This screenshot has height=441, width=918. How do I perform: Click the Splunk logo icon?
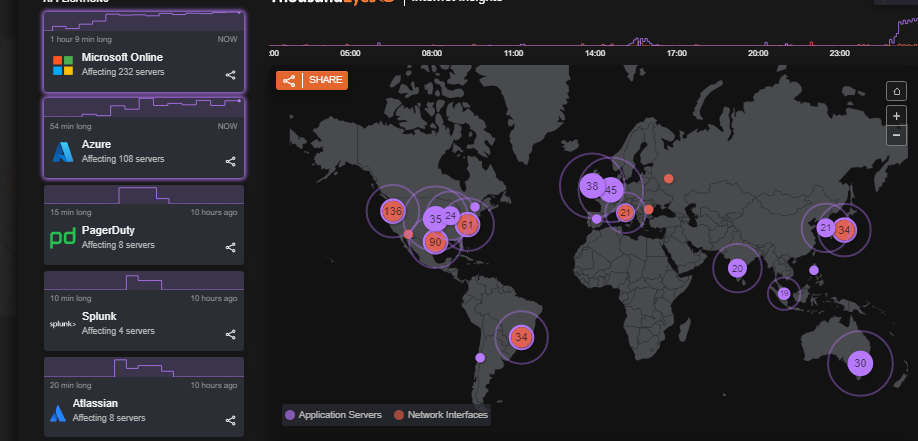pos(63,324)
